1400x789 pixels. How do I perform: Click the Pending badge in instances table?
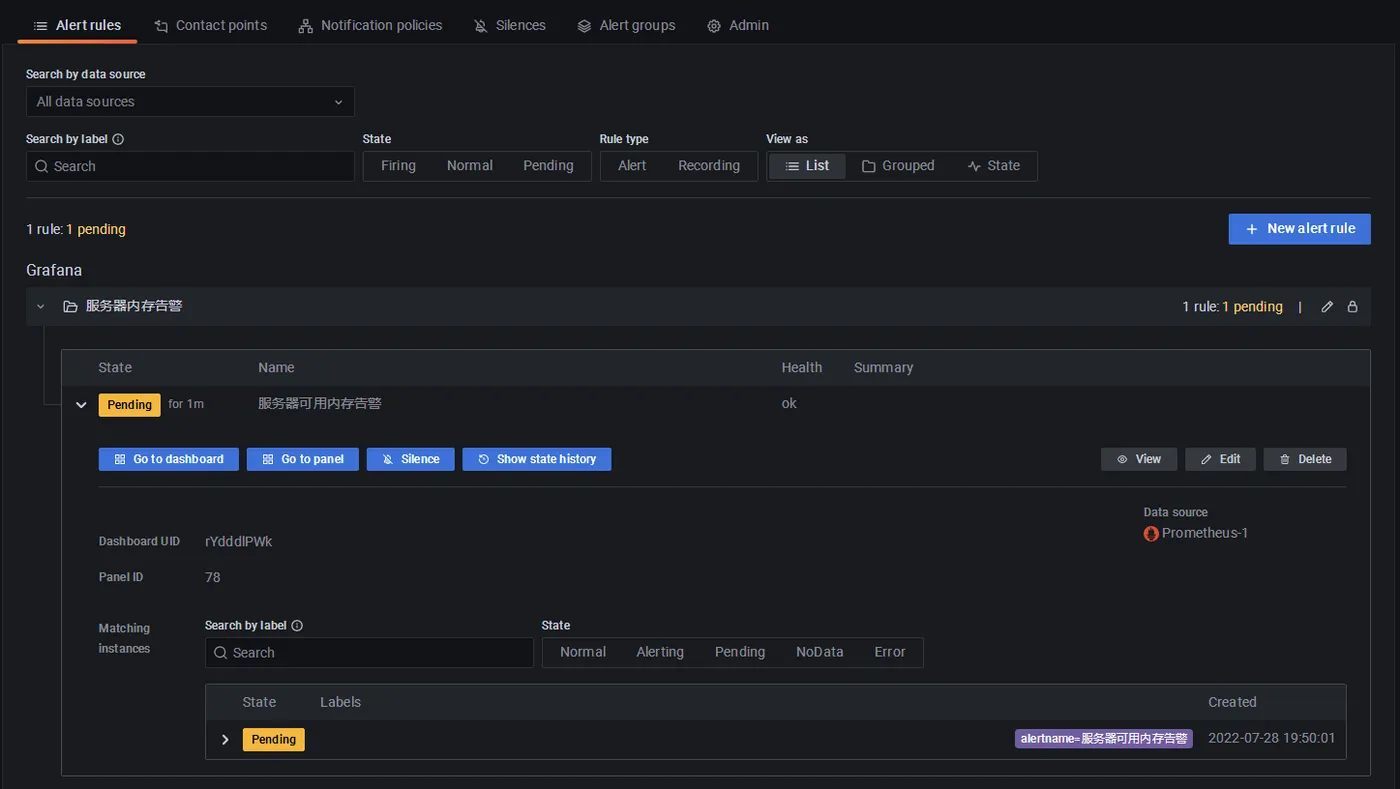[273, 740]
